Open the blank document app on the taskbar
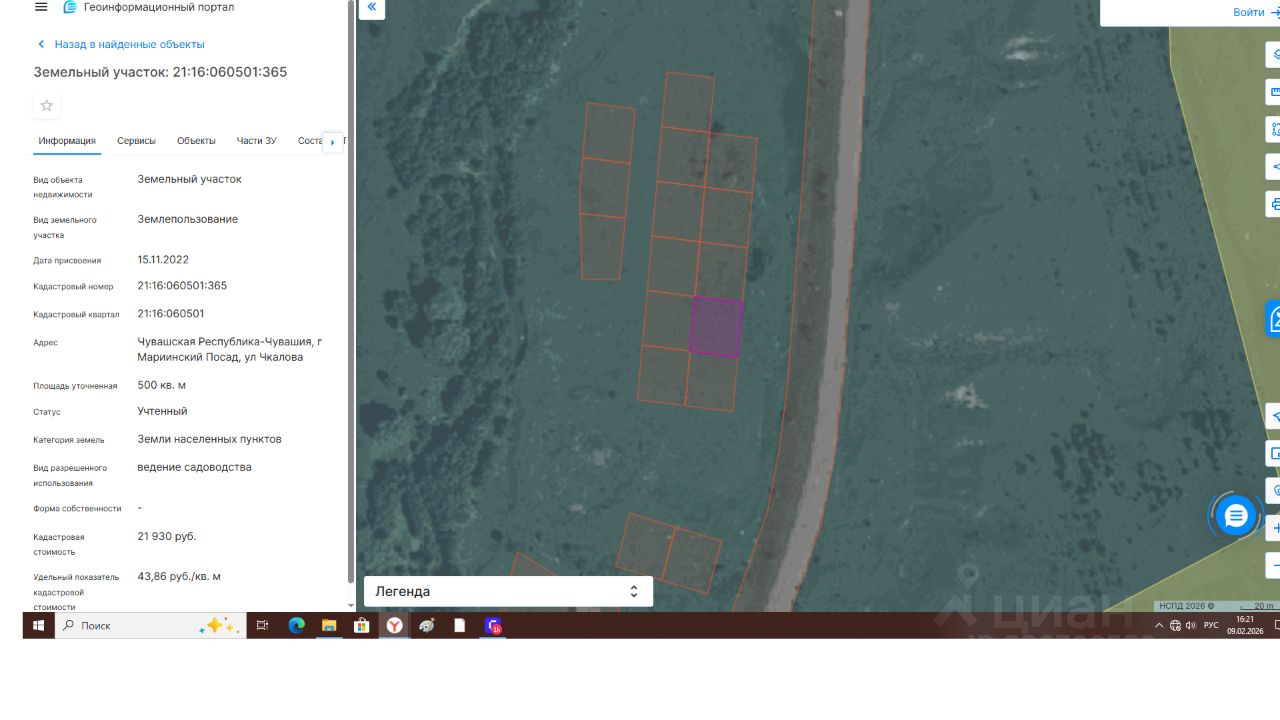The width and height of the screenshot is (1280, 720). [460, 625]
